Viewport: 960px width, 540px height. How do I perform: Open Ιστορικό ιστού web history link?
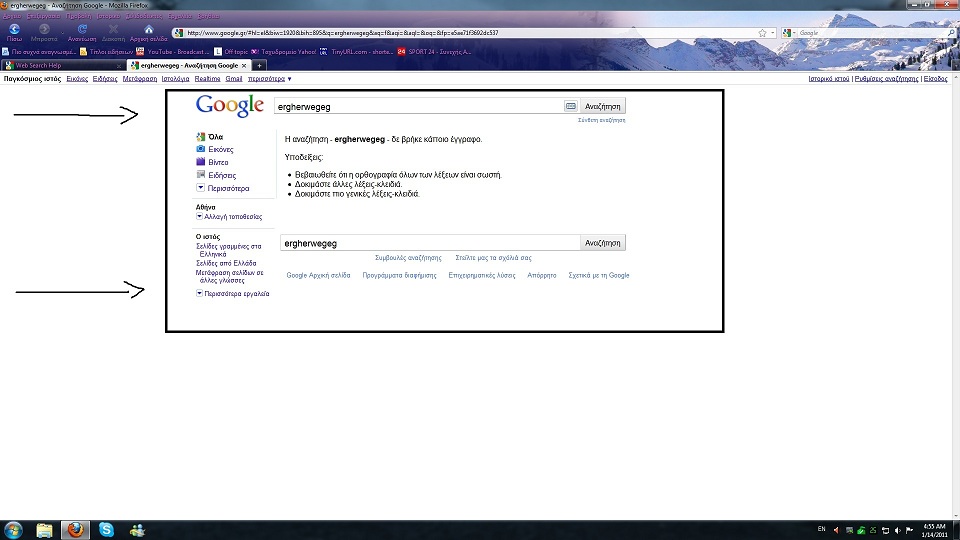click(x=829, y=79)
